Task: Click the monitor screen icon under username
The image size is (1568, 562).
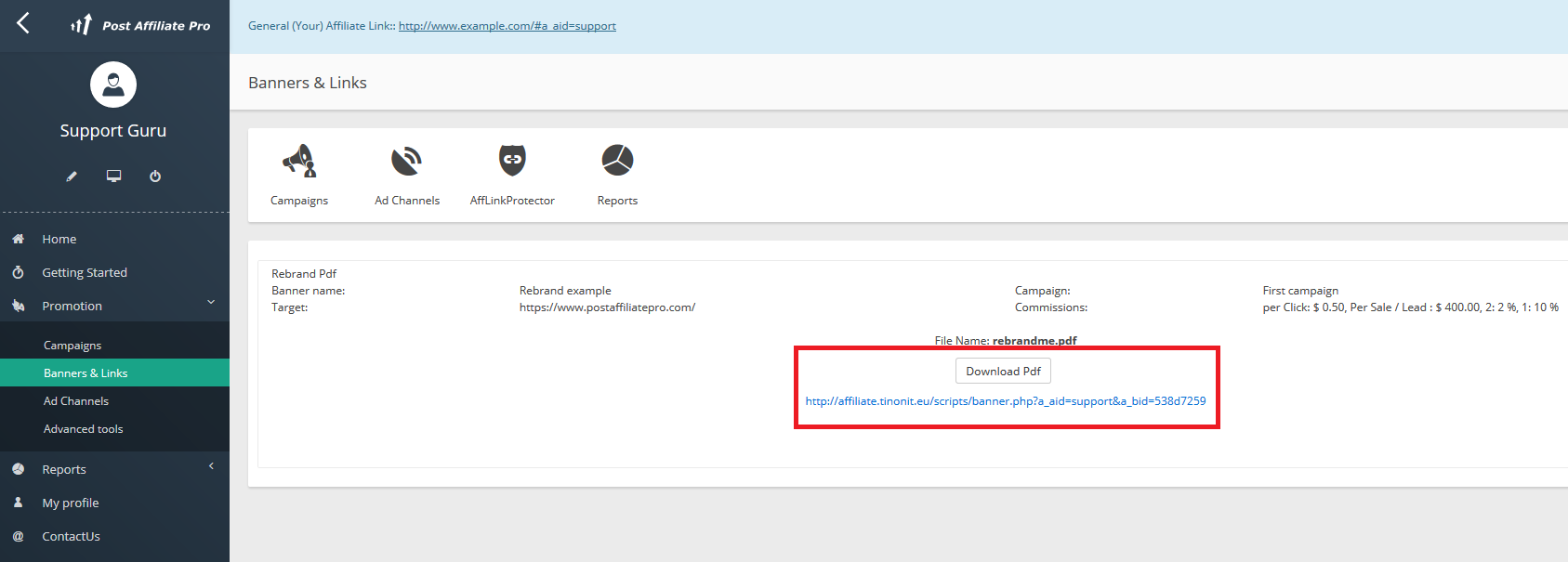Action: 113,176
